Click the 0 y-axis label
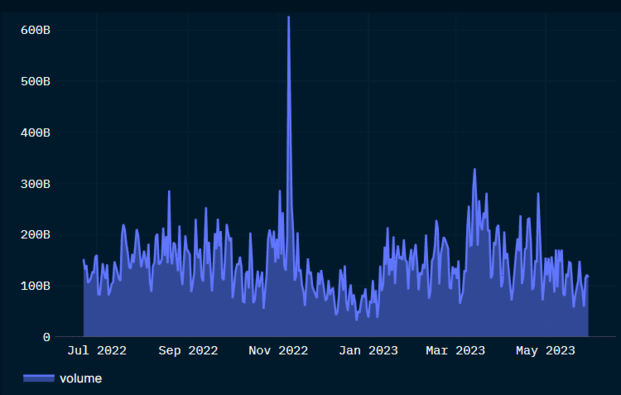Image resolution: width=621 pixels, height=395 pixels. [46, 337]
